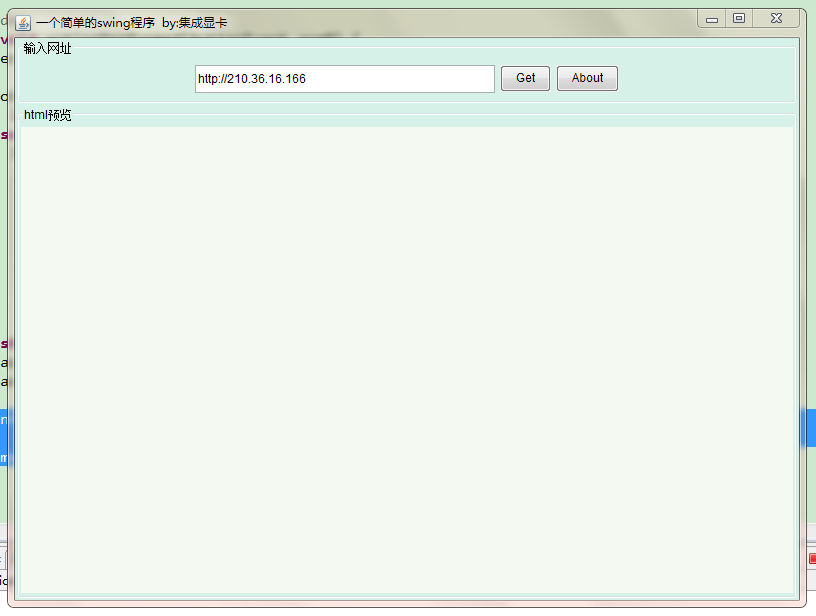
Task: Maximize the swing program window
Action: [738, 19]
